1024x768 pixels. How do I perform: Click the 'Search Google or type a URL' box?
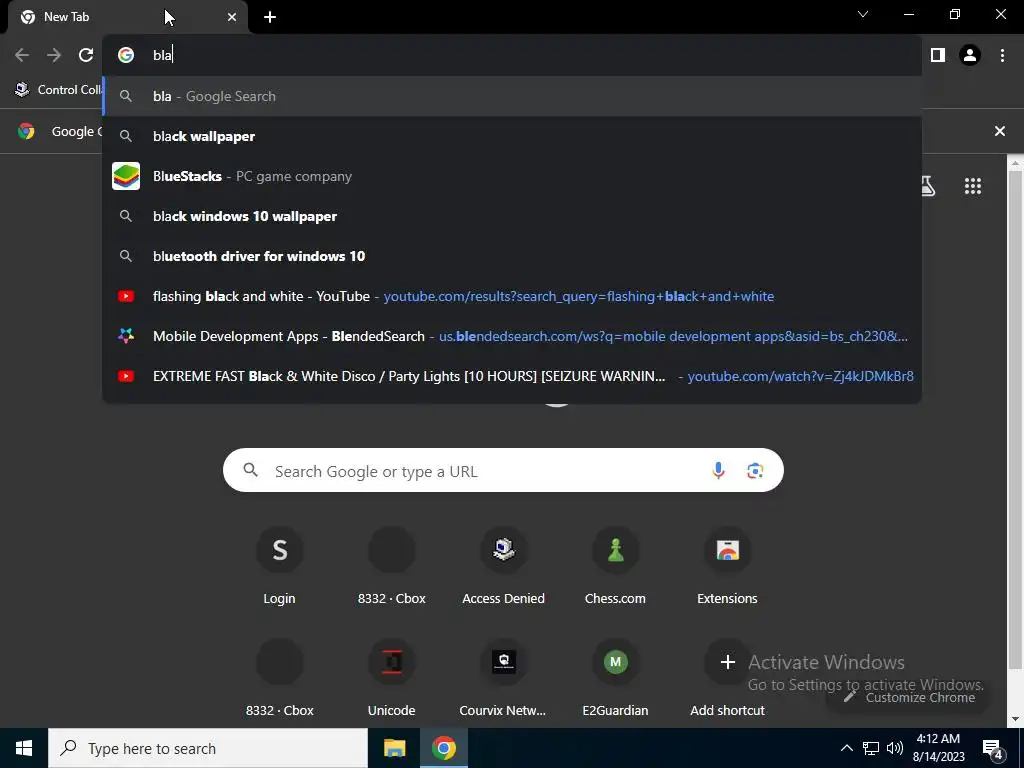point(503,470)
